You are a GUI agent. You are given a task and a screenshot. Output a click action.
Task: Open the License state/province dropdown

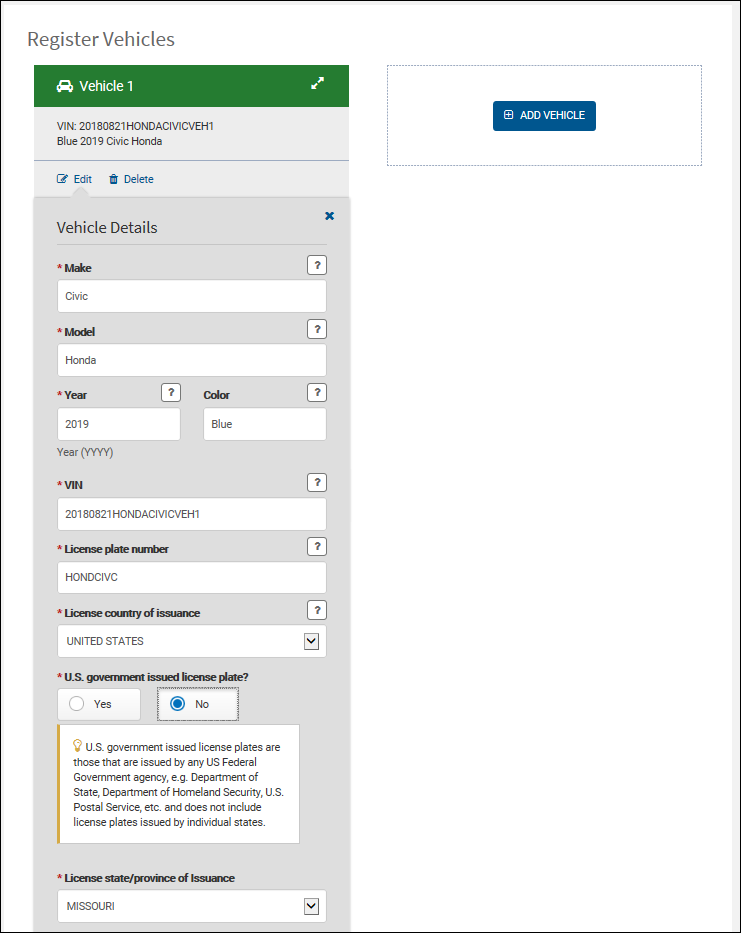pyautogui.click(x=192, y=906)
